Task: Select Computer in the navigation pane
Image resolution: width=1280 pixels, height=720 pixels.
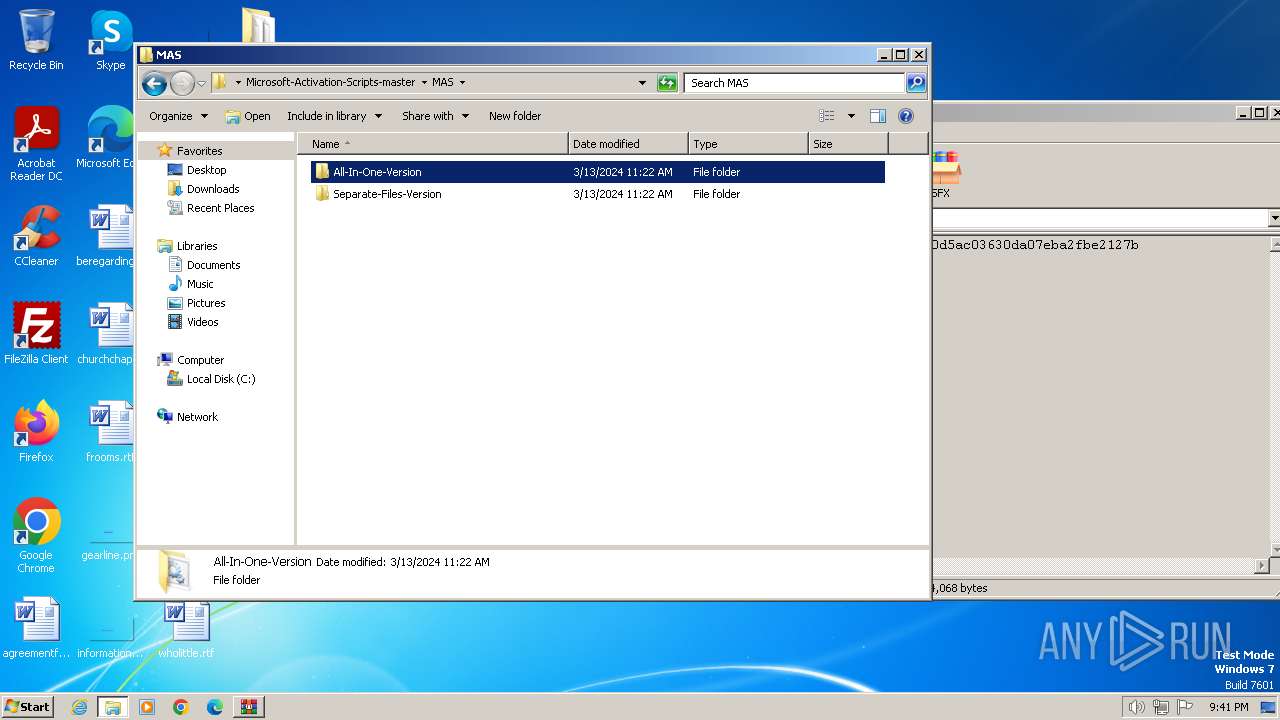Action: pyautogui.click(x=200, y=360)
